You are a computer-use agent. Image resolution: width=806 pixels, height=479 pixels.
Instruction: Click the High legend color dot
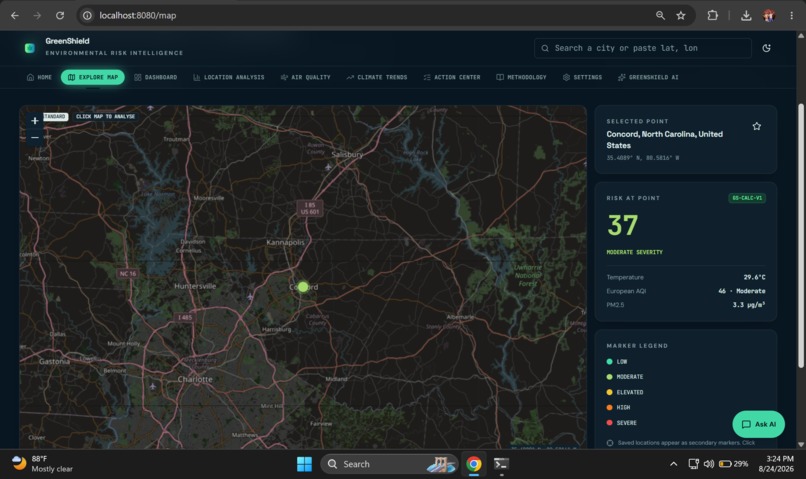(x=610, y=407)
